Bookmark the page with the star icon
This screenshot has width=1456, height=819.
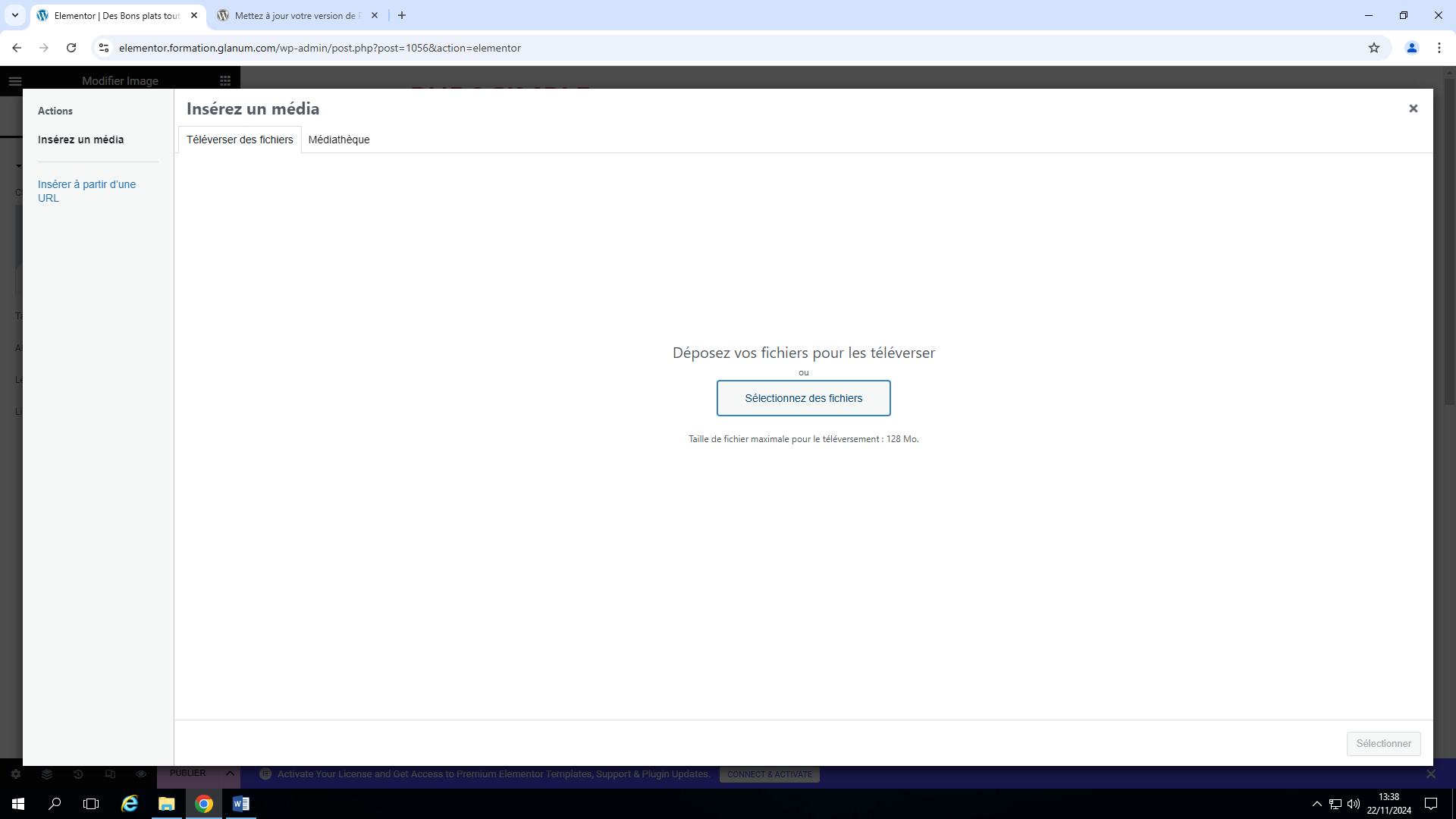[x=1375, y=47]
